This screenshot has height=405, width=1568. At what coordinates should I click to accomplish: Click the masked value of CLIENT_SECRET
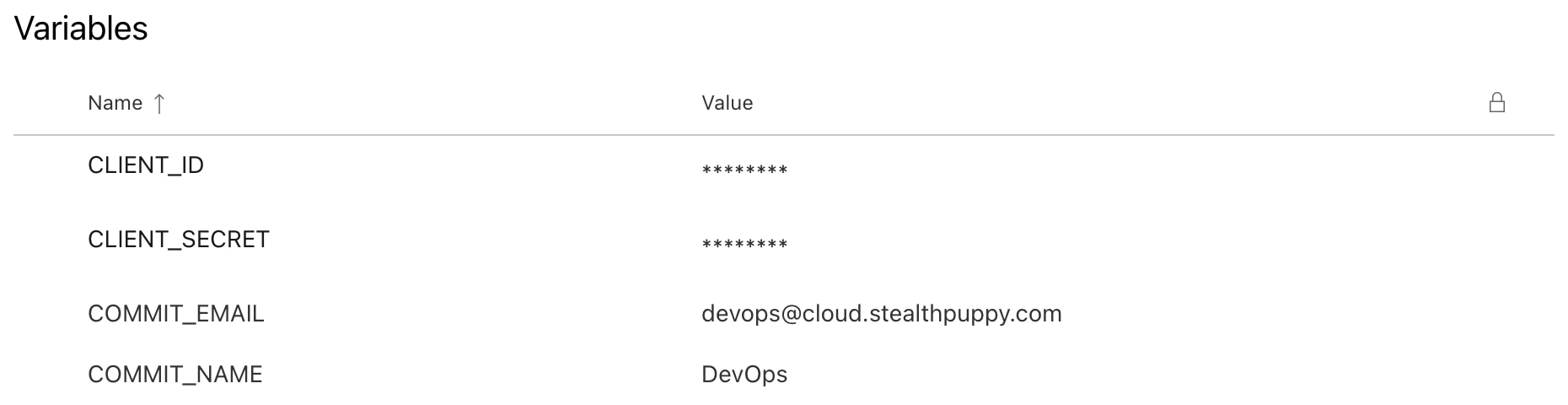(x=744, y=245)
